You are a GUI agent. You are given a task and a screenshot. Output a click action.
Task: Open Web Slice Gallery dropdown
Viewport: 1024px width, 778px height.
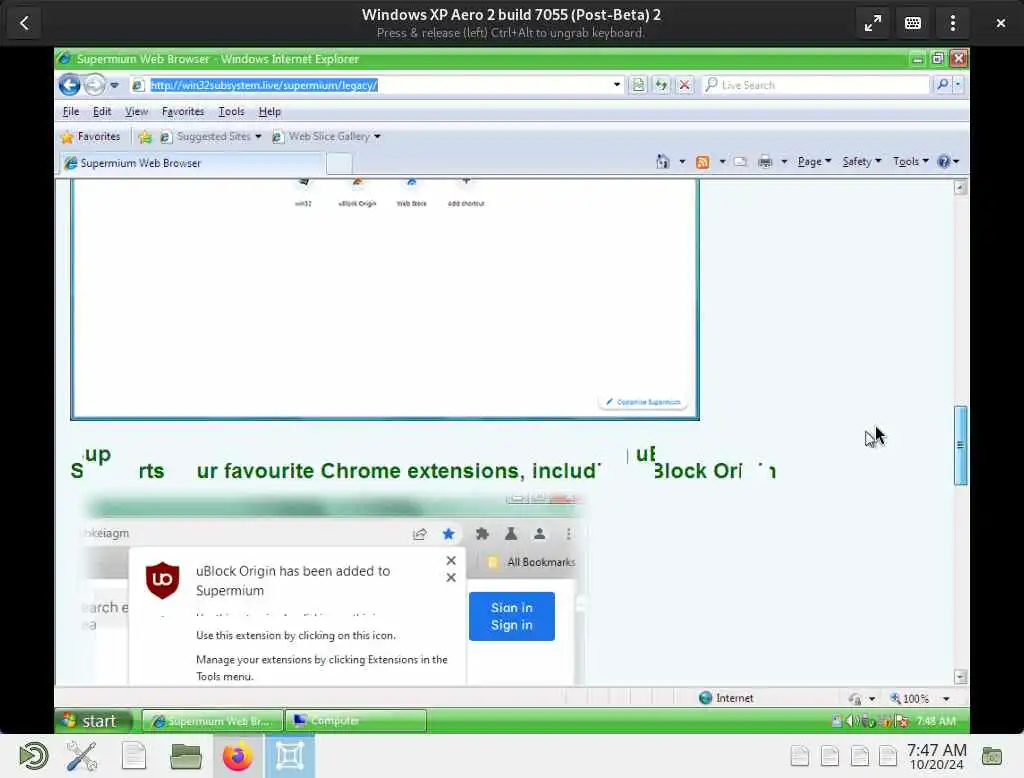327,137
